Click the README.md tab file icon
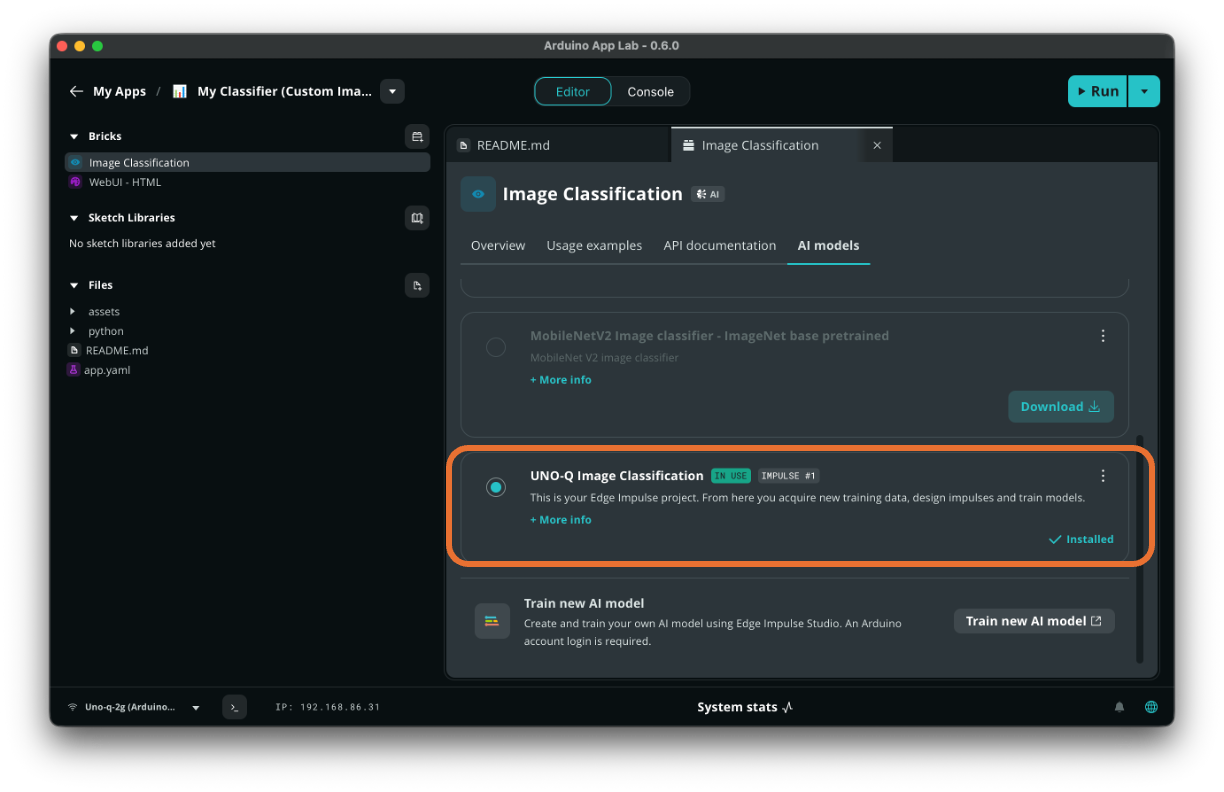The width and height of the screenshot is (1224, 792). (x=464, y=145)
